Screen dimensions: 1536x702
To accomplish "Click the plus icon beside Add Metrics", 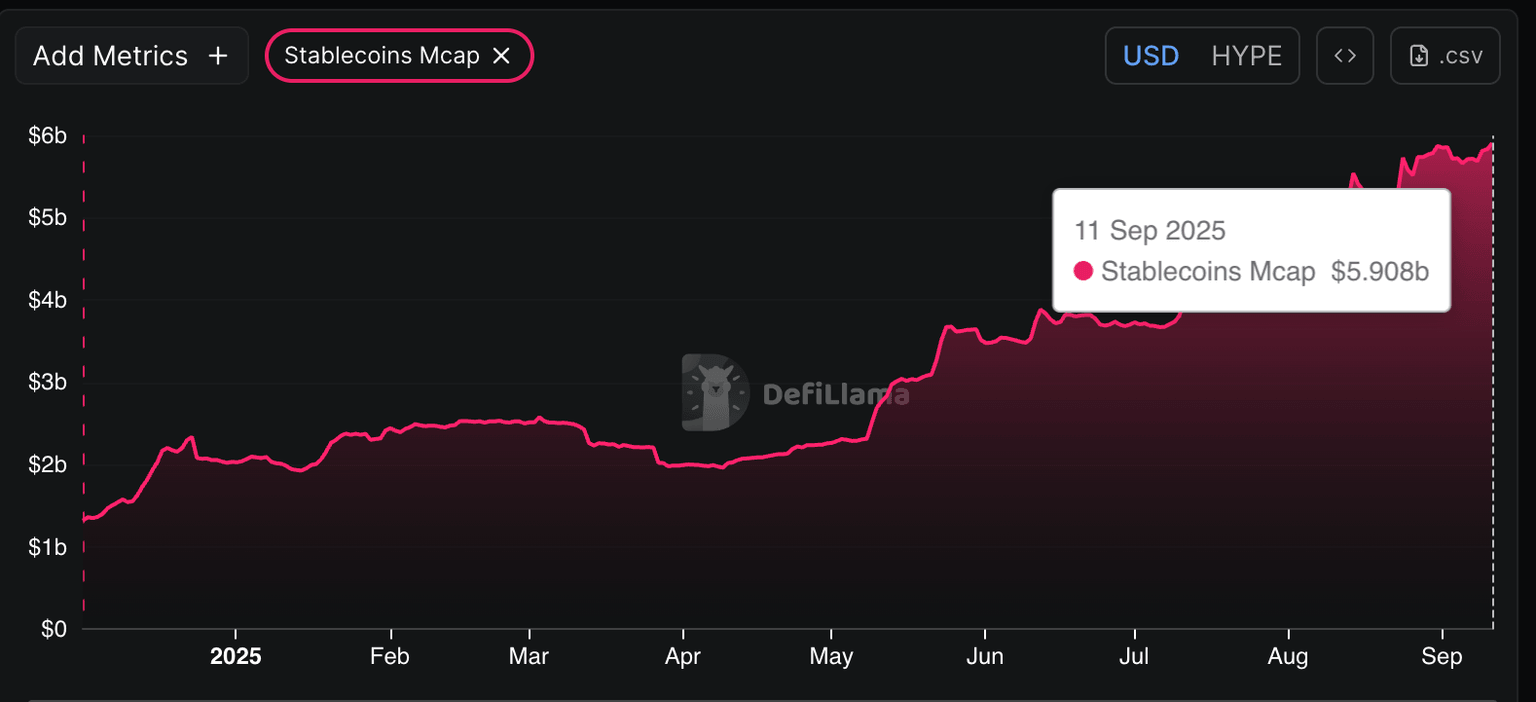I will [217, 56].
